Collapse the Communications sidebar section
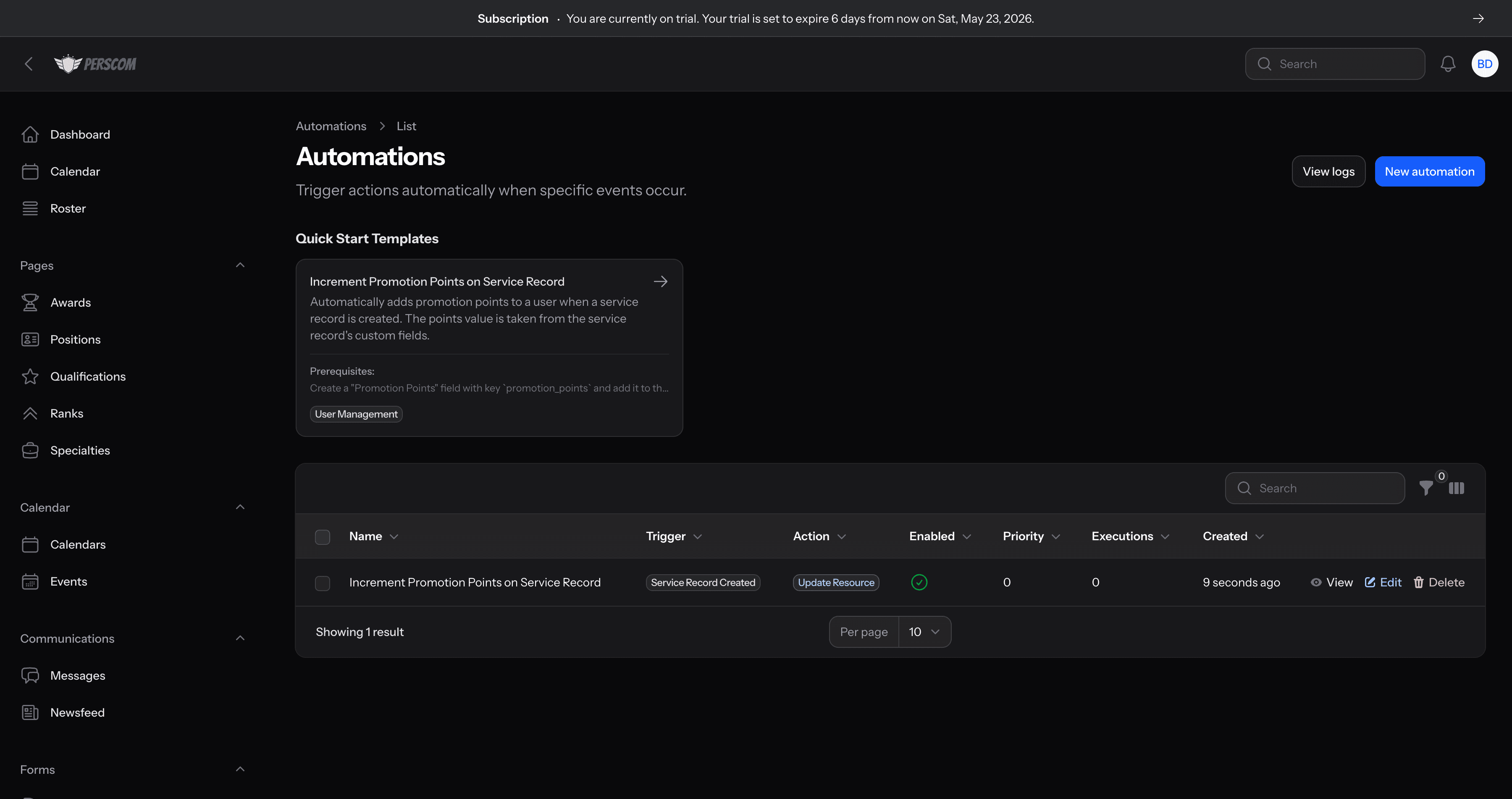The height and width of the screenshot is (799, 1512). (x=240, y=638)
